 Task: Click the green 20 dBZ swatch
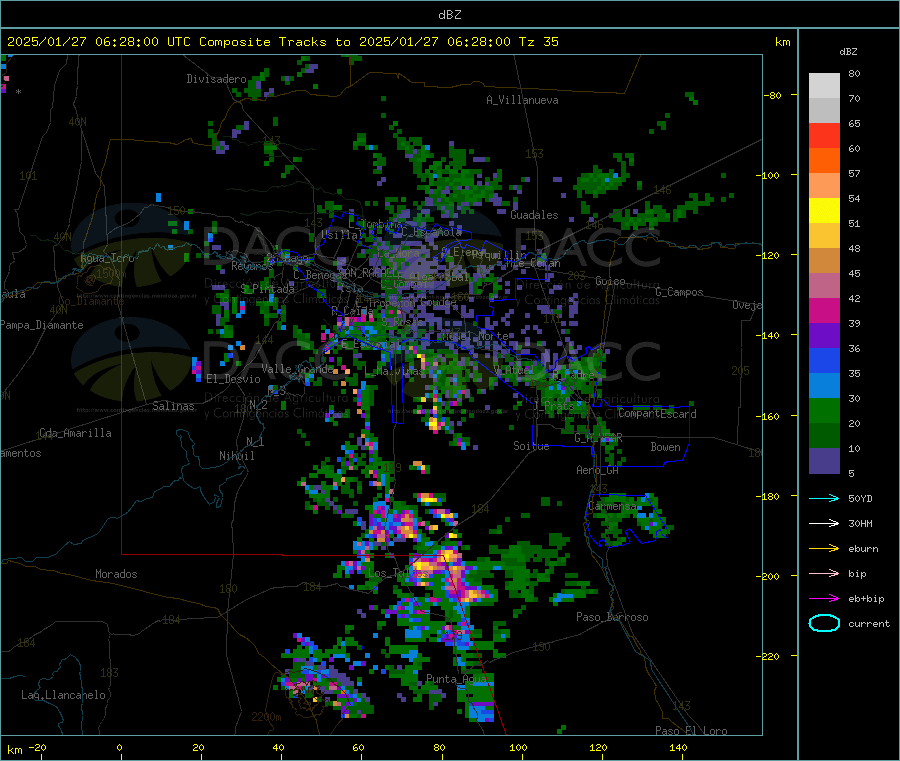[x=824, y=410]
